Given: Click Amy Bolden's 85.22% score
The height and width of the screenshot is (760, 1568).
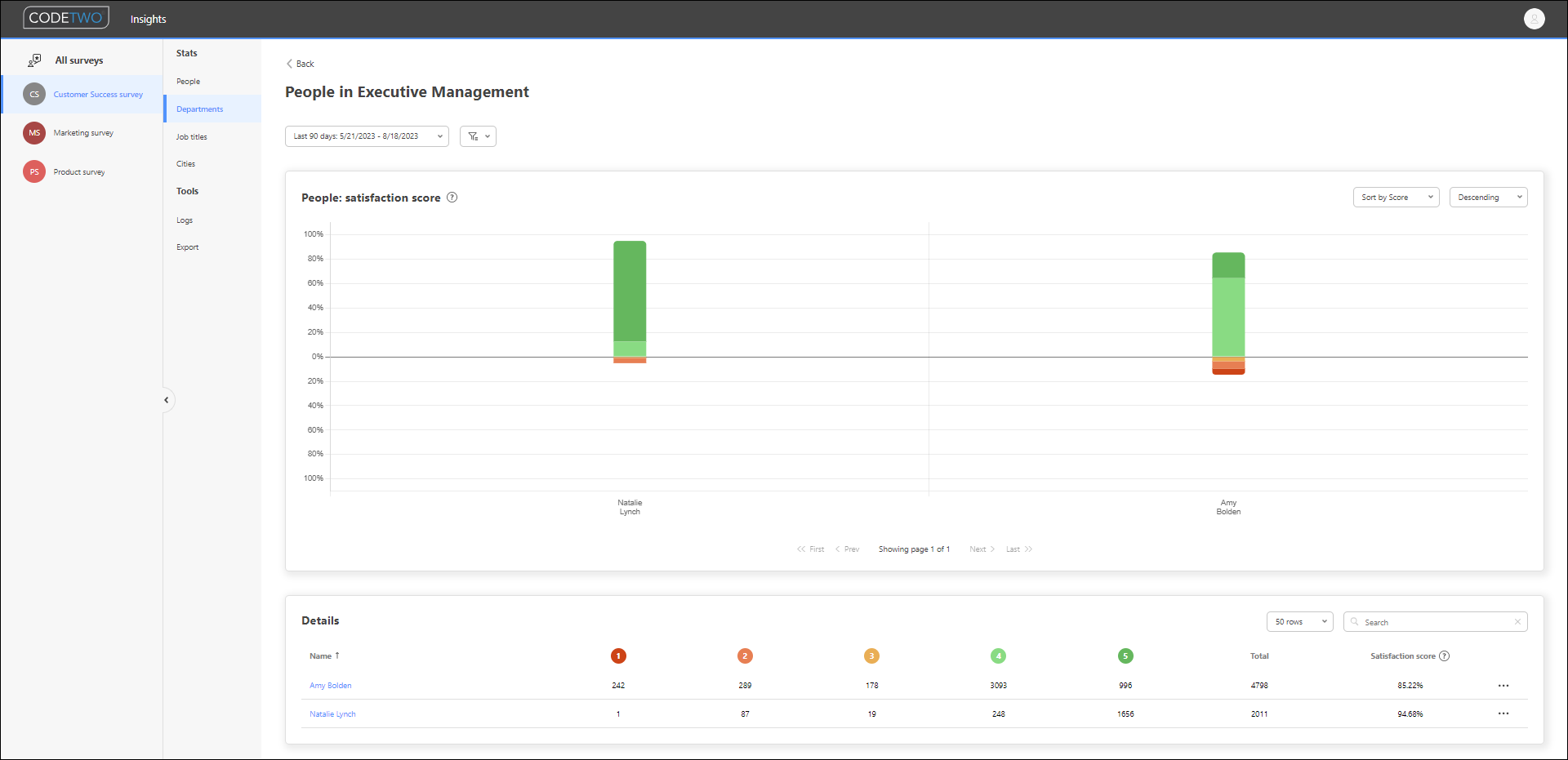Looking at the screenshot, I should [x=1410, y=686].
